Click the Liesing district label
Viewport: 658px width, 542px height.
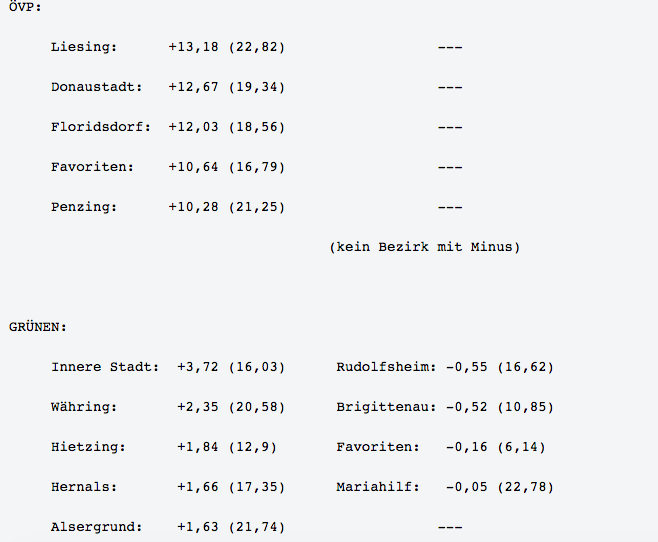tap(84, 47)
